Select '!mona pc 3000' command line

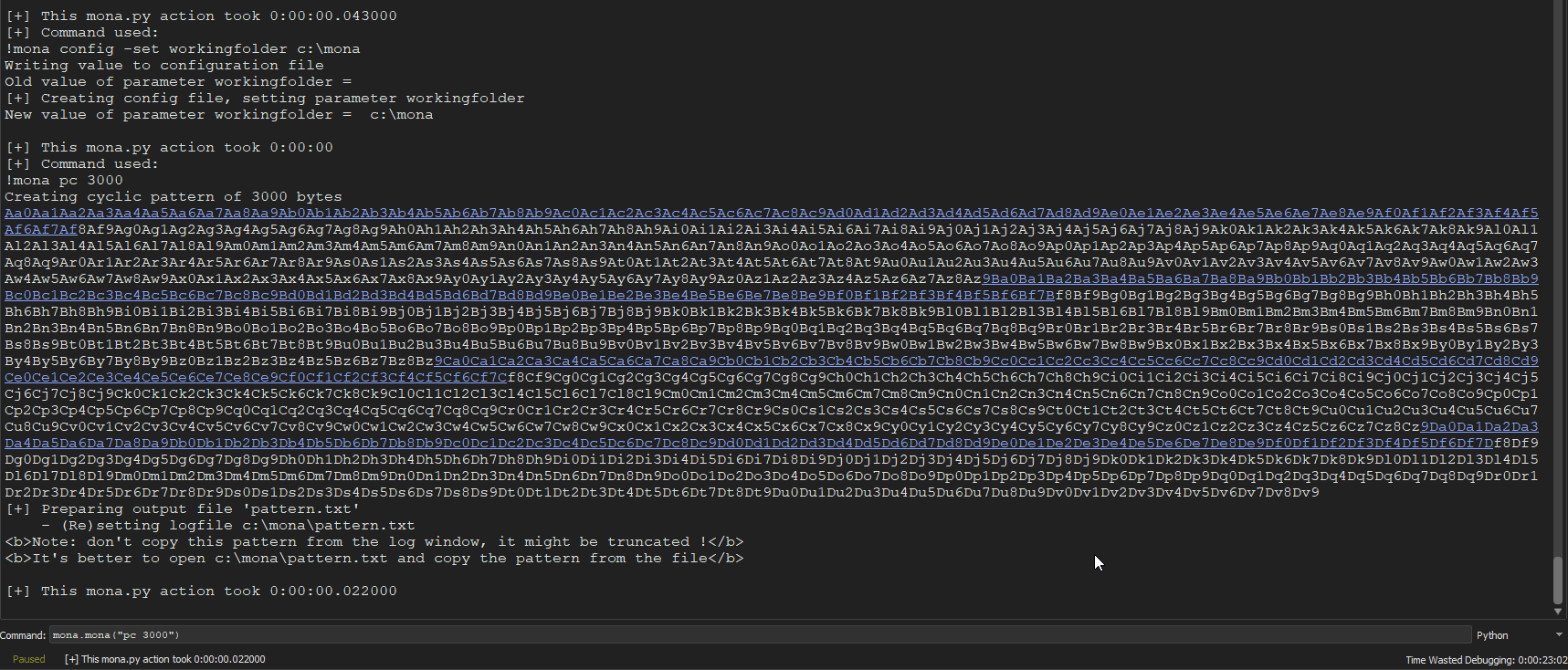click(x=64, y=181)
